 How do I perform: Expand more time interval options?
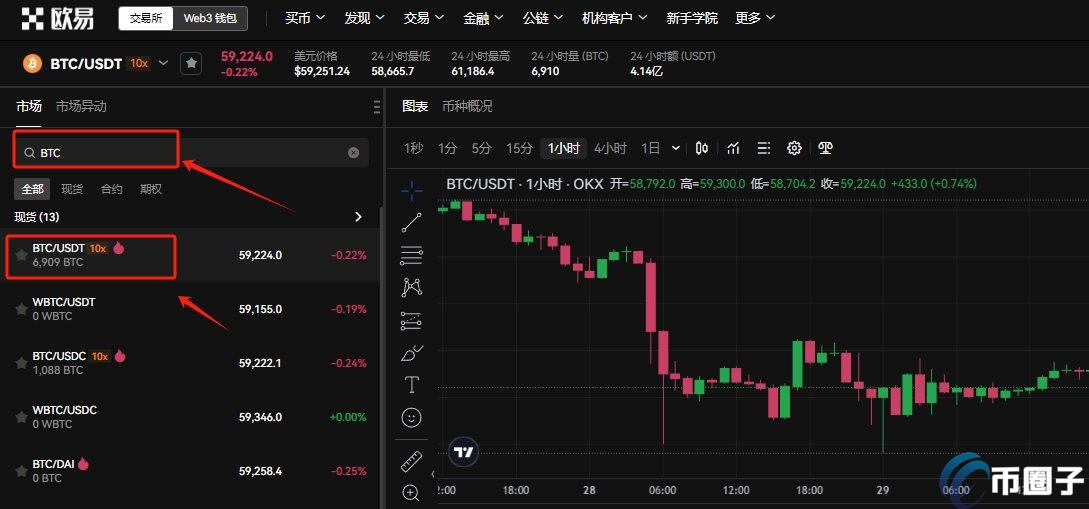click(676, 148)
